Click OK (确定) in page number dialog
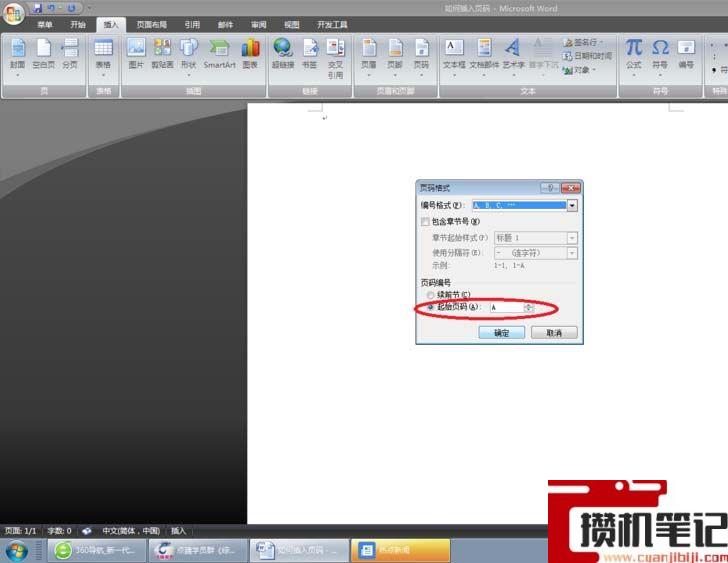Viewport: 728px width, 563px height. [x=501, y=333]
